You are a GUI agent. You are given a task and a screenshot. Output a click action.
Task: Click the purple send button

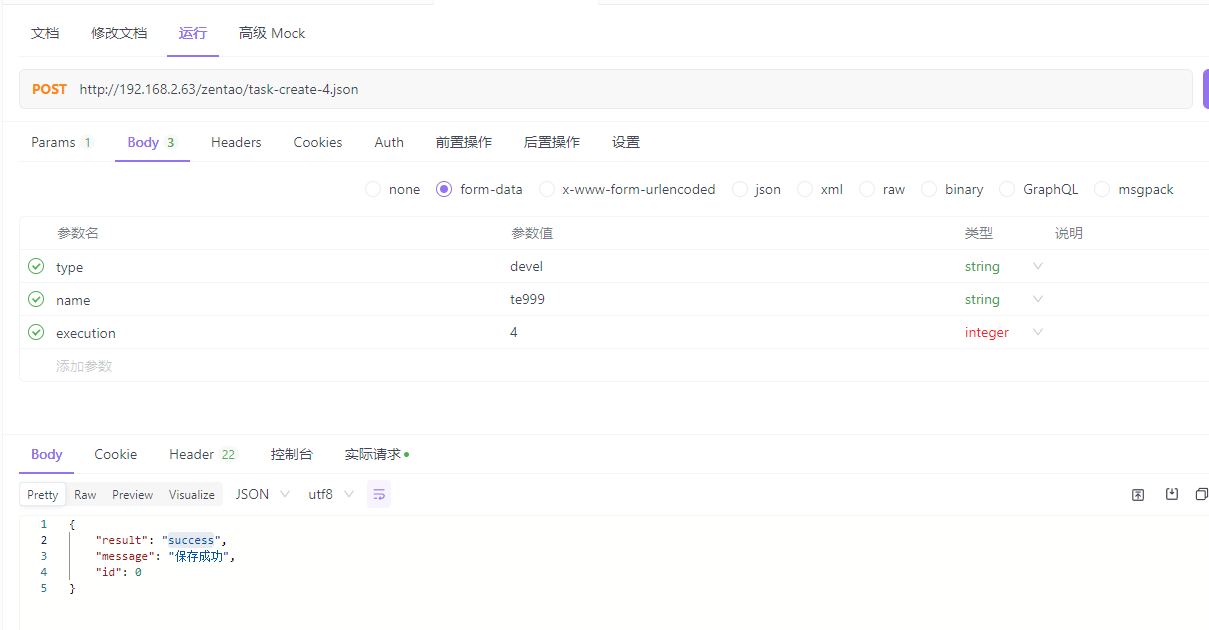[1205, 89]
